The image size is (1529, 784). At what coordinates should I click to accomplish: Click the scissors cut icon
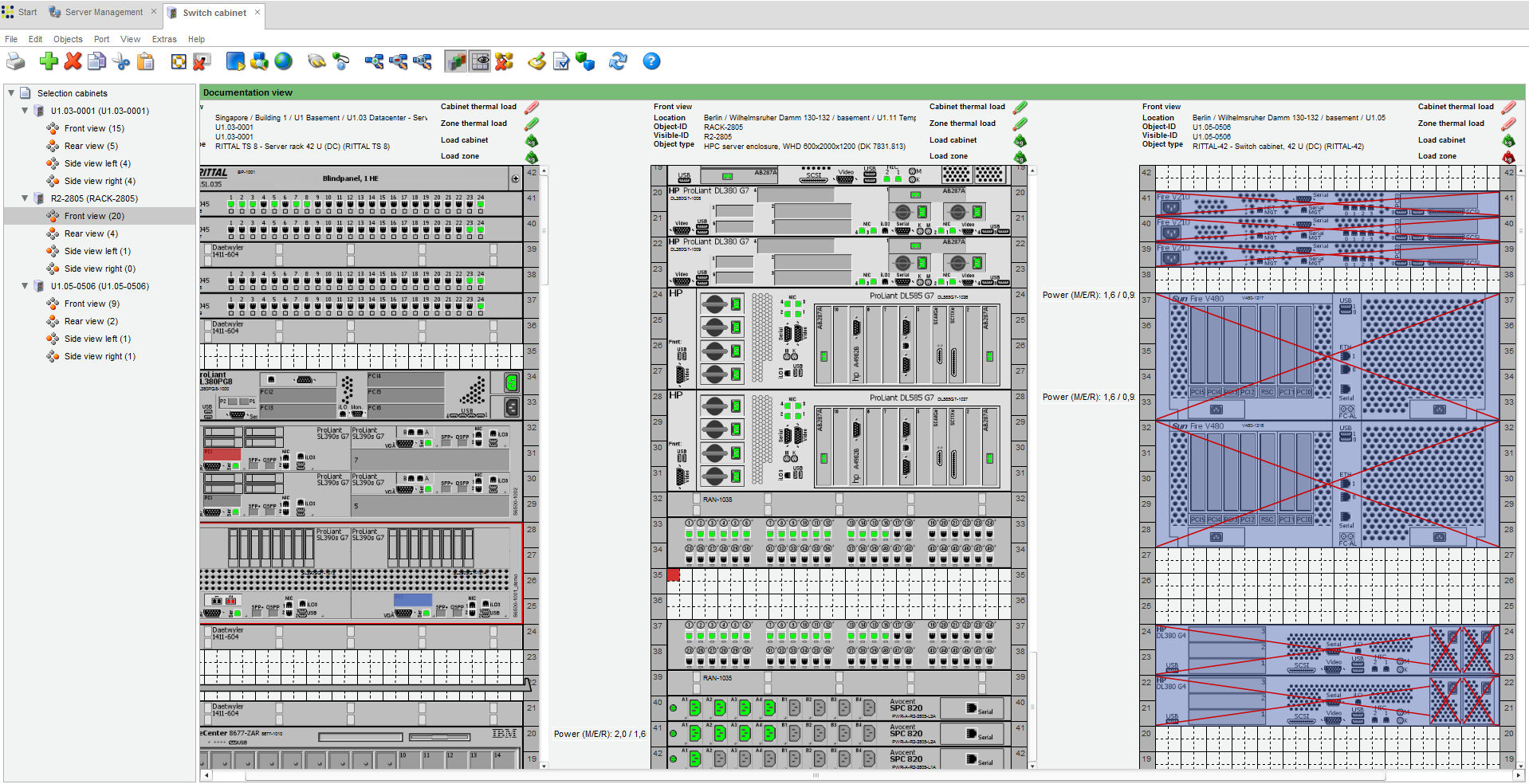tap(121, 61)
